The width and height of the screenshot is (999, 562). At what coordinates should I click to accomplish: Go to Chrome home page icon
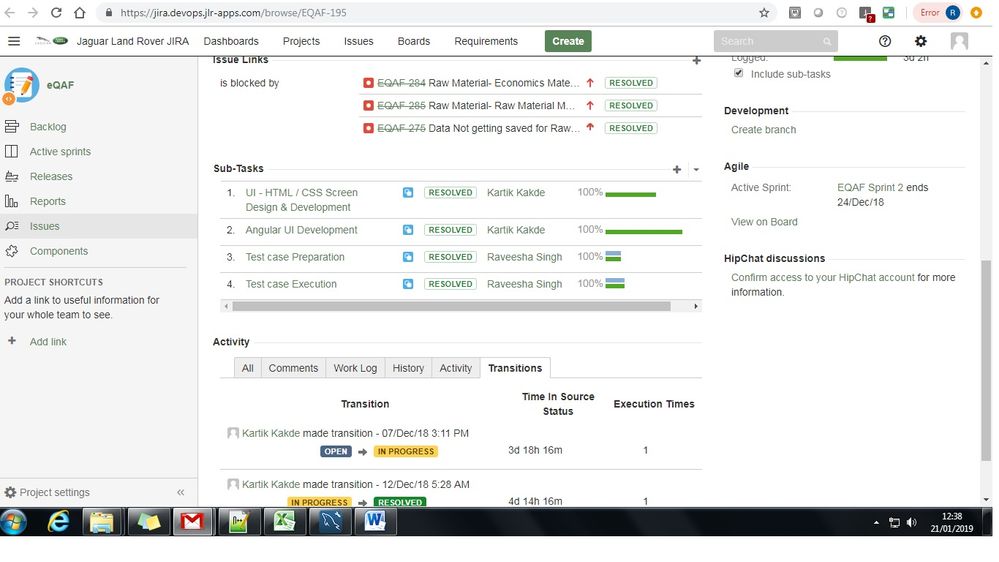[80, 13]
